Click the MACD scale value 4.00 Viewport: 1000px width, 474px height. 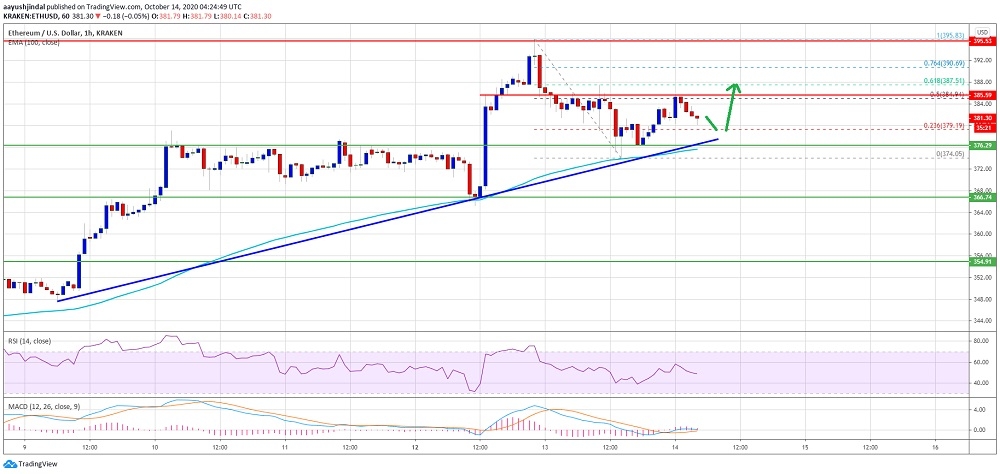point(982,410)
